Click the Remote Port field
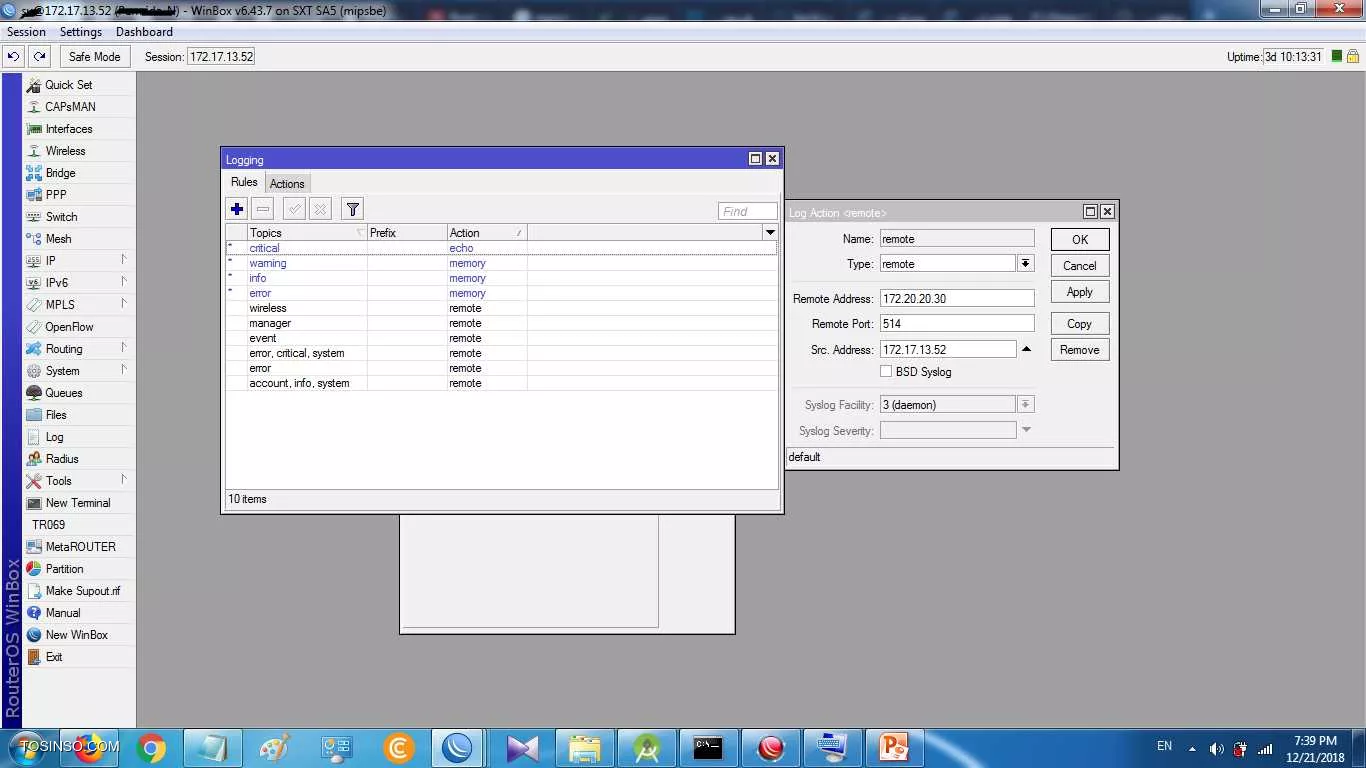The height and width of the screenshot is (768, 1366). coord(957,324)
